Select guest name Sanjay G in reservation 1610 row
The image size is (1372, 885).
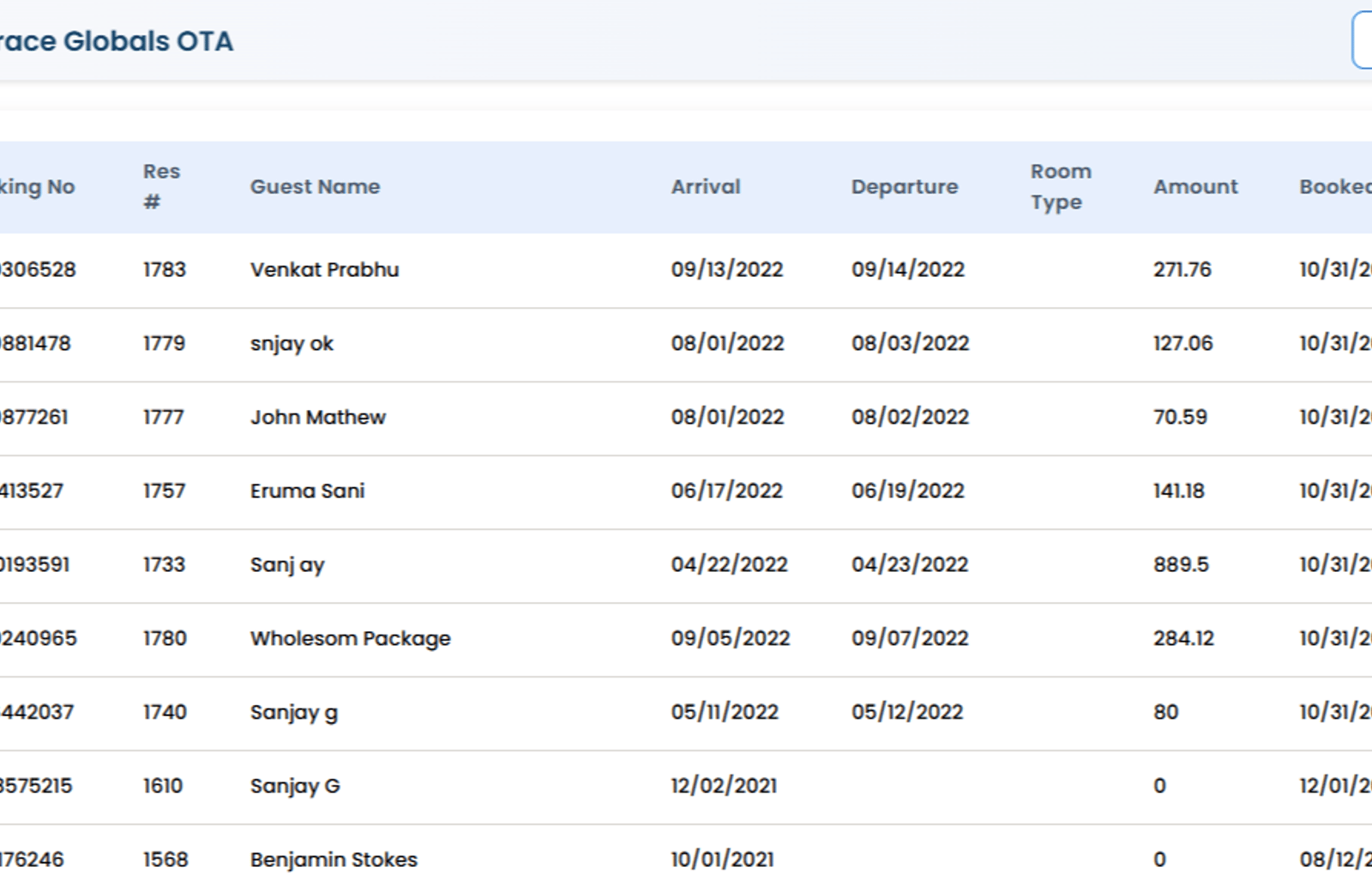[x=295, y=786]
